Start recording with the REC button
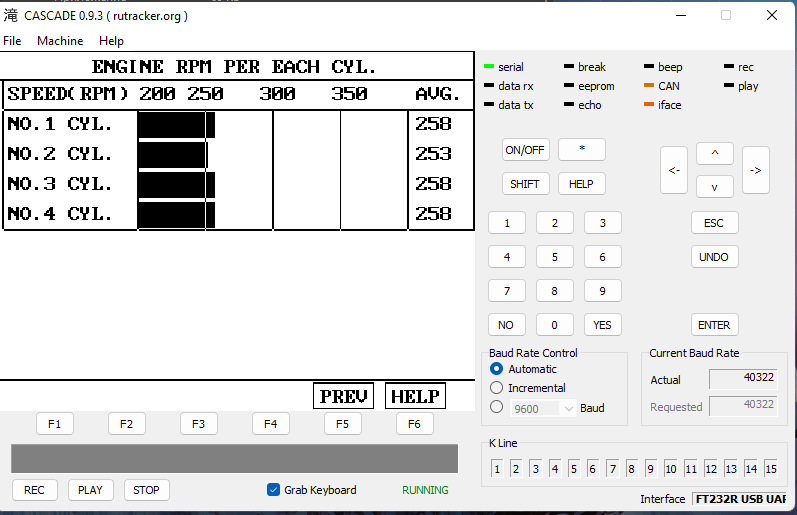 [34, 490]
